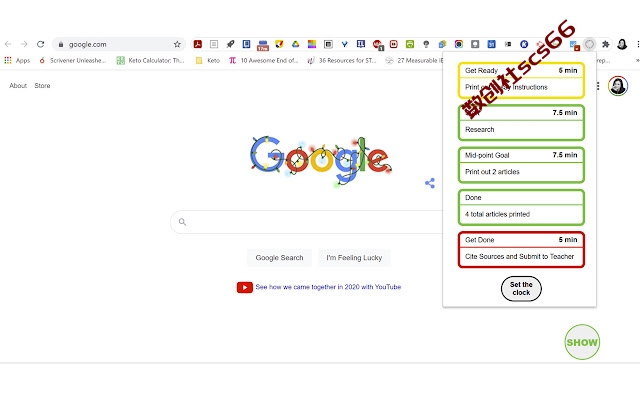Open the 2020 with YouTube link
640x400 pixels.
point(328,287)
